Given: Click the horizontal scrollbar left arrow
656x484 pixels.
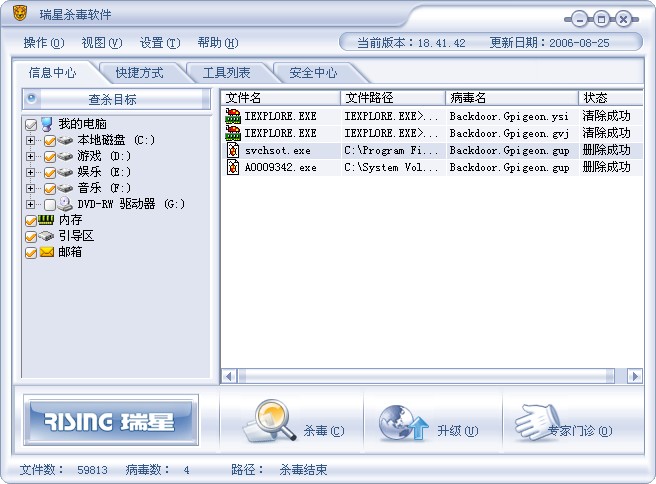Looking at the screenshot, I should (x=229, y=376).
